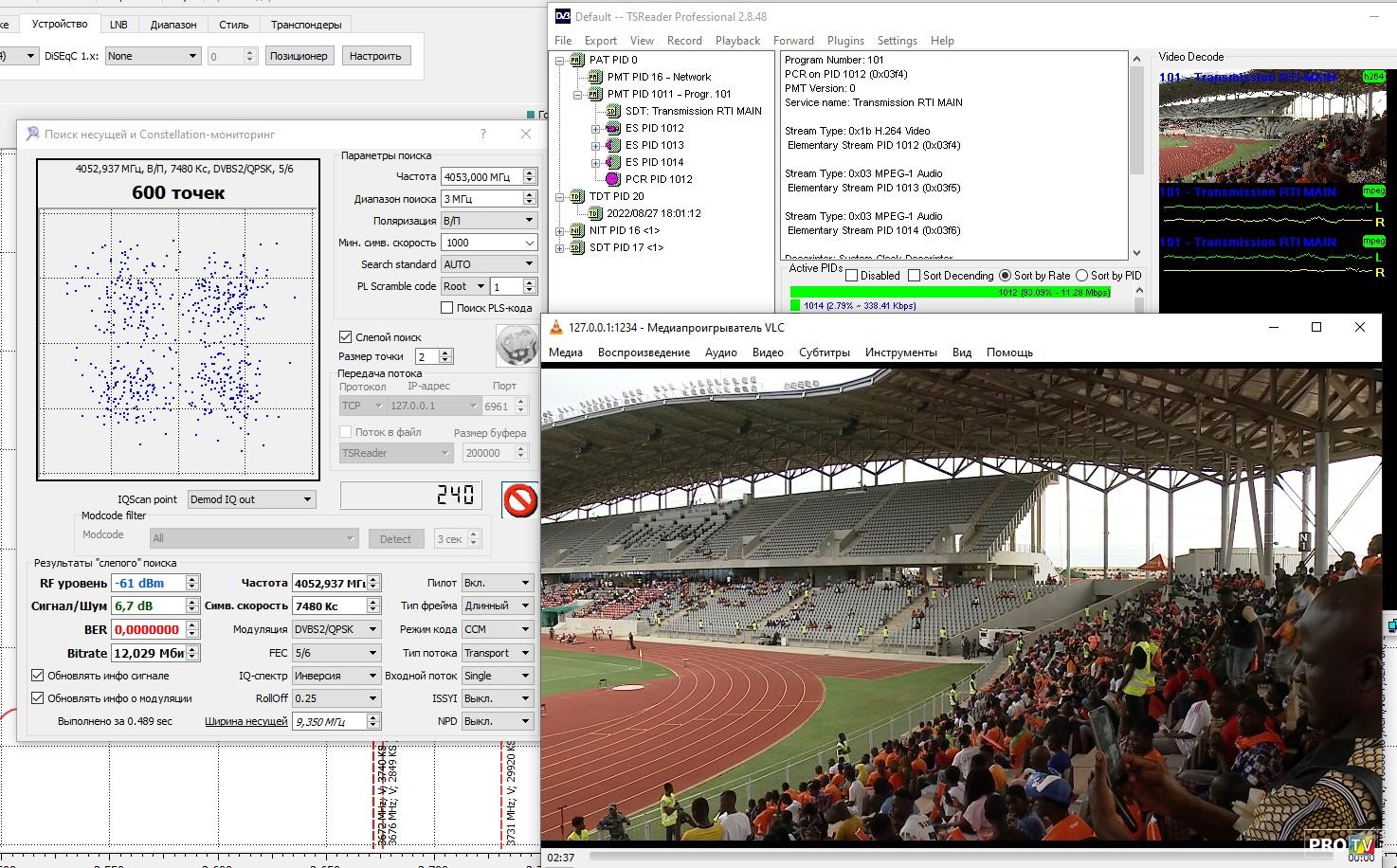
Task: Click the TDT PID 20 table icon
Action: click(x=576, y=196)
